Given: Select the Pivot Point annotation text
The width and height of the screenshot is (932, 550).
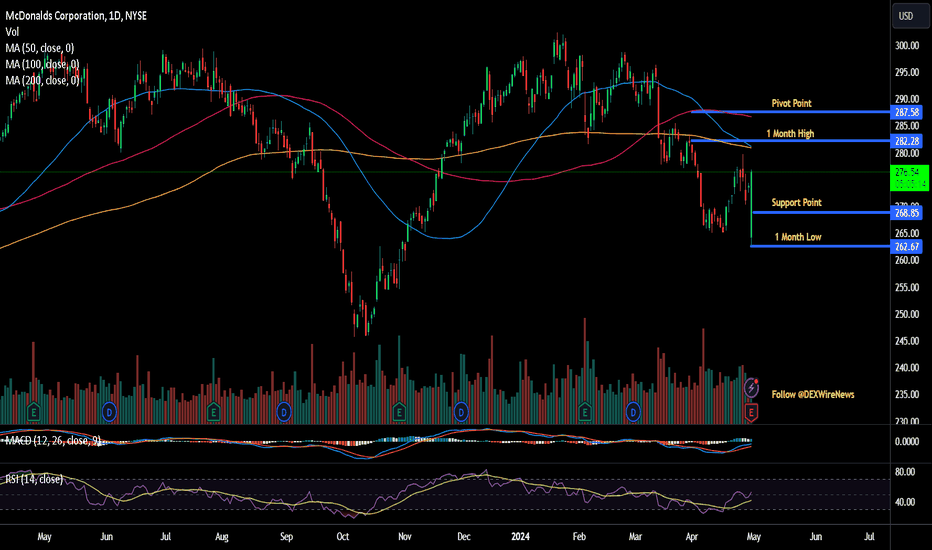Looking at the screenshot, I should (791, 103).
